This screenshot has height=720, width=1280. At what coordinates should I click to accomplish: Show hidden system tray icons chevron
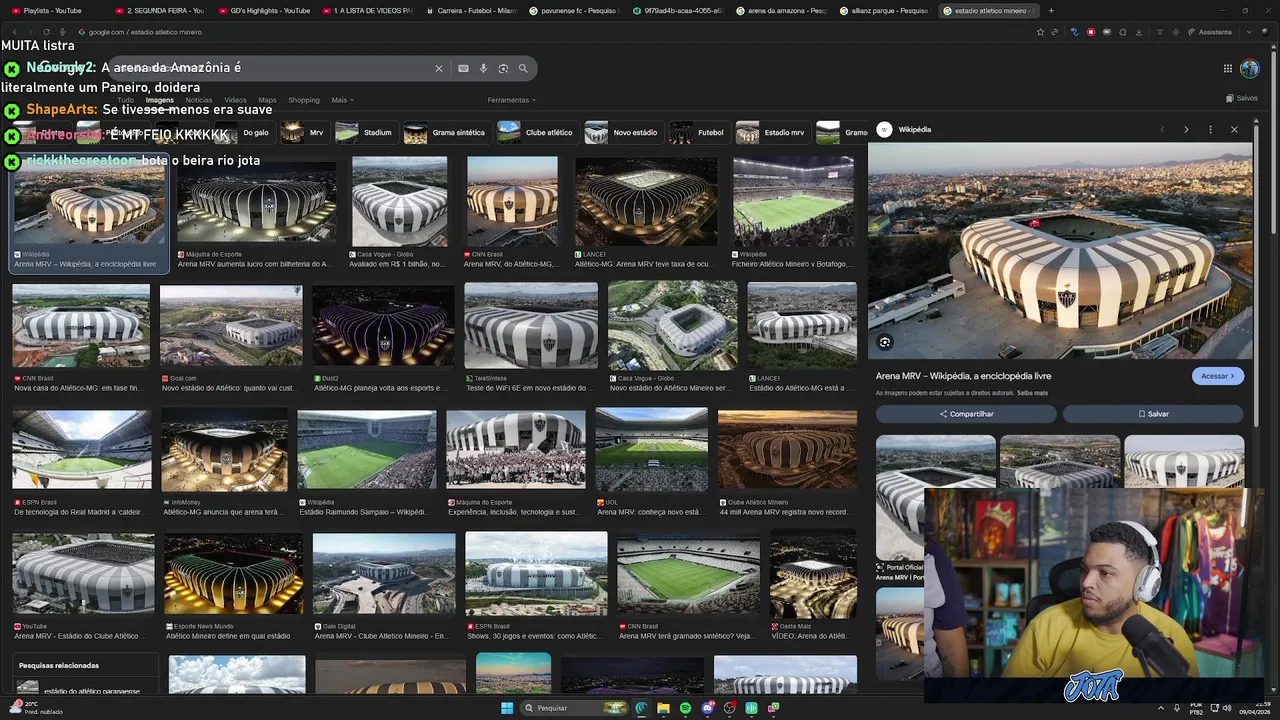(1161, 708)
